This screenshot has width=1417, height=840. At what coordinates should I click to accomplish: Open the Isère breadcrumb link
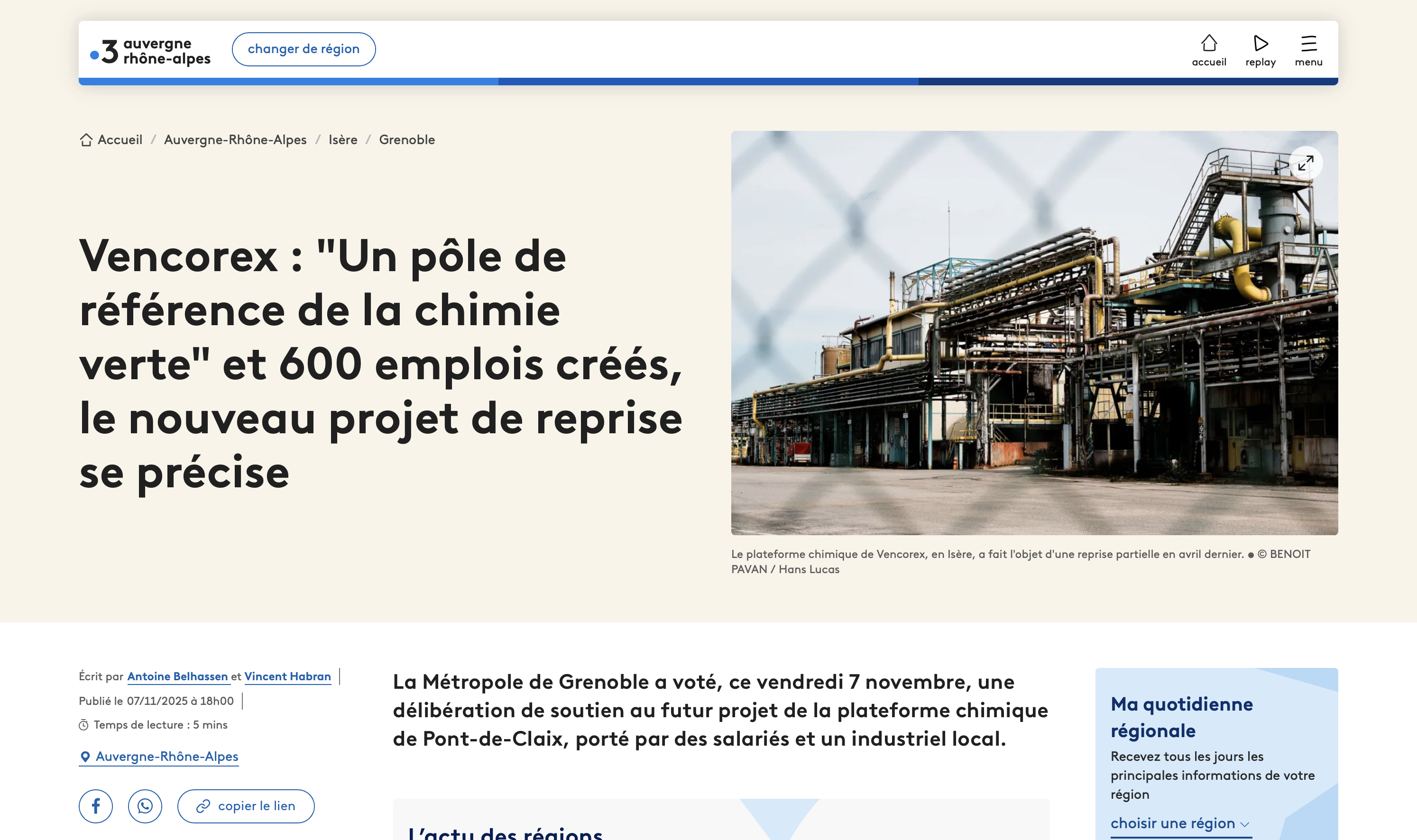342,140
